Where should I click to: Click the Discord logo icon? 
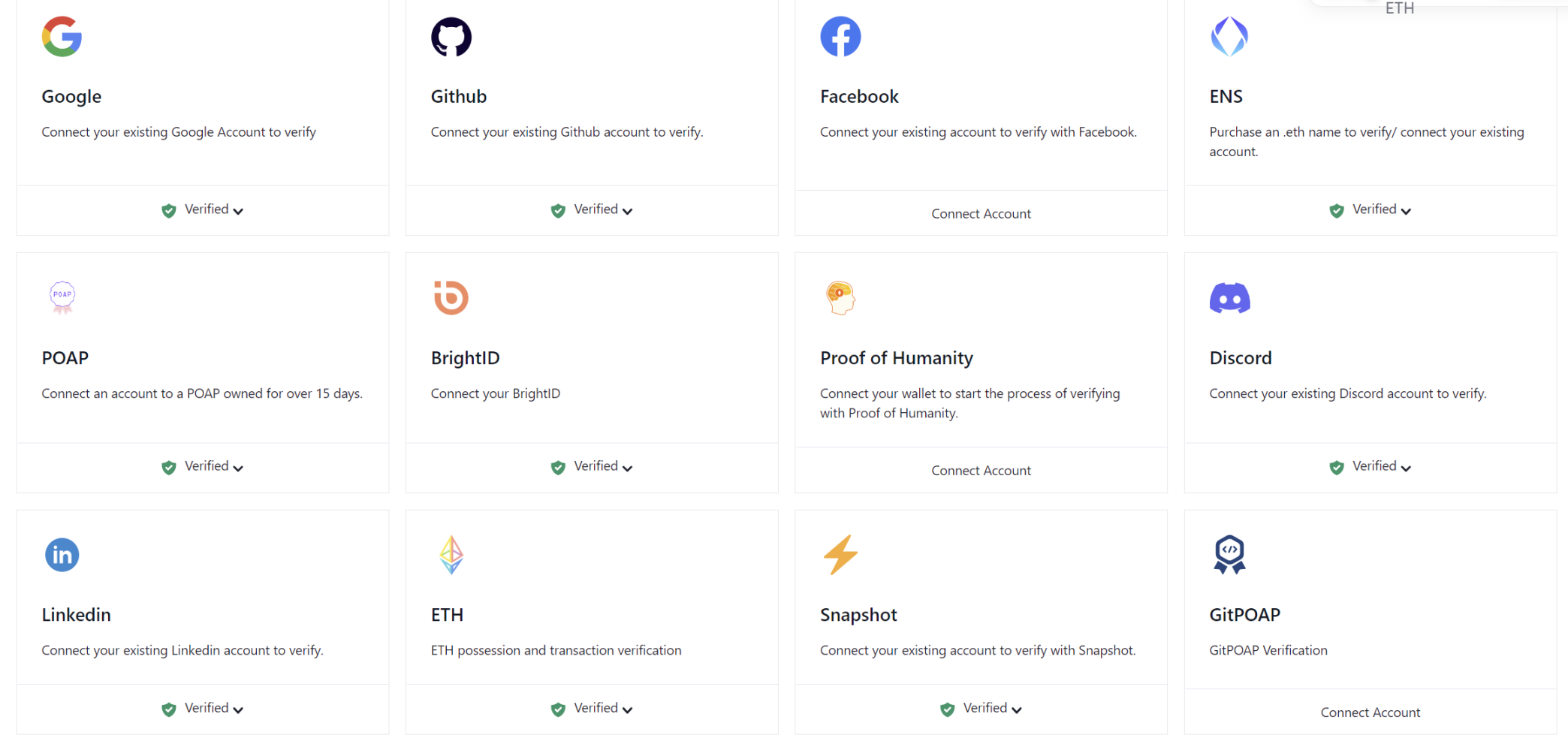pyautogui.click(x=1229, y=298)
